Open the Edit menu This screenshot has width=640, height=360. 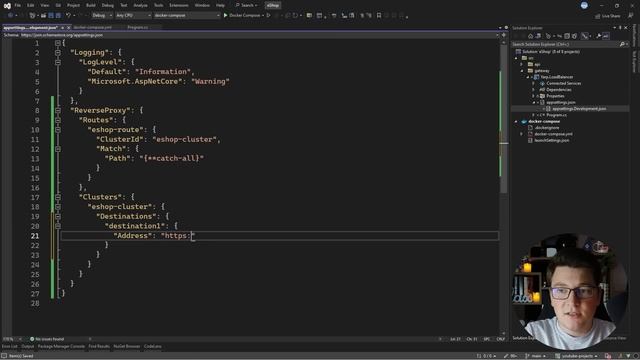31,5
